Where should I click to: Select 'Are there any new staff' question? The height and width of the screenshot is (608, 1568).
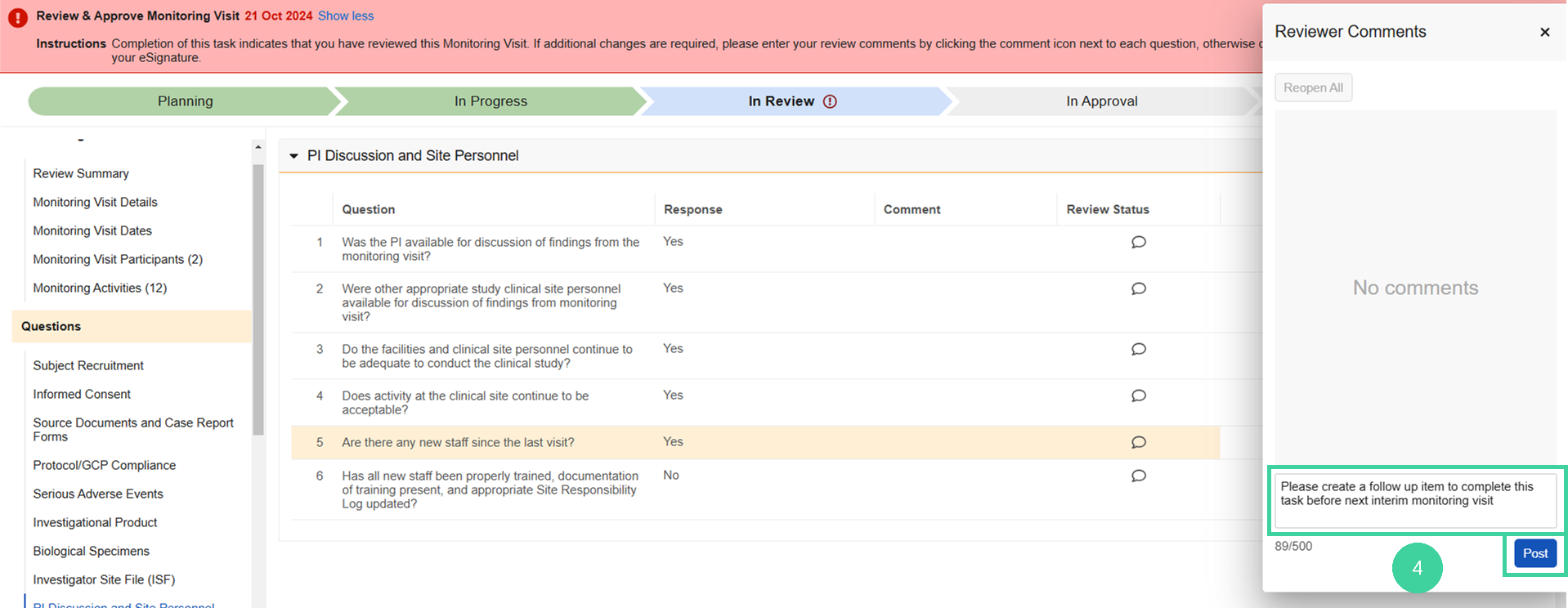tap(458, 442)
